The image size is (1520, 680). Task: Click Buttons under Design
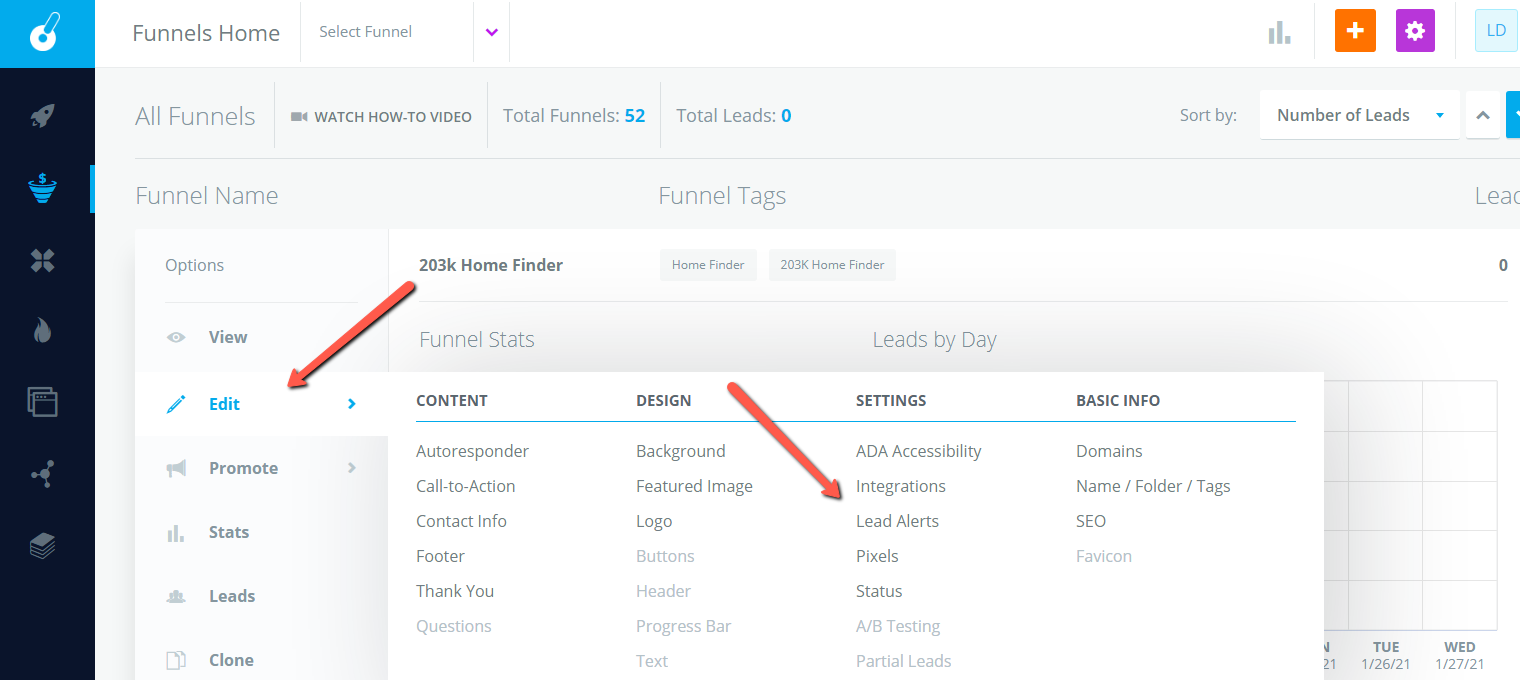pos(665,556)
